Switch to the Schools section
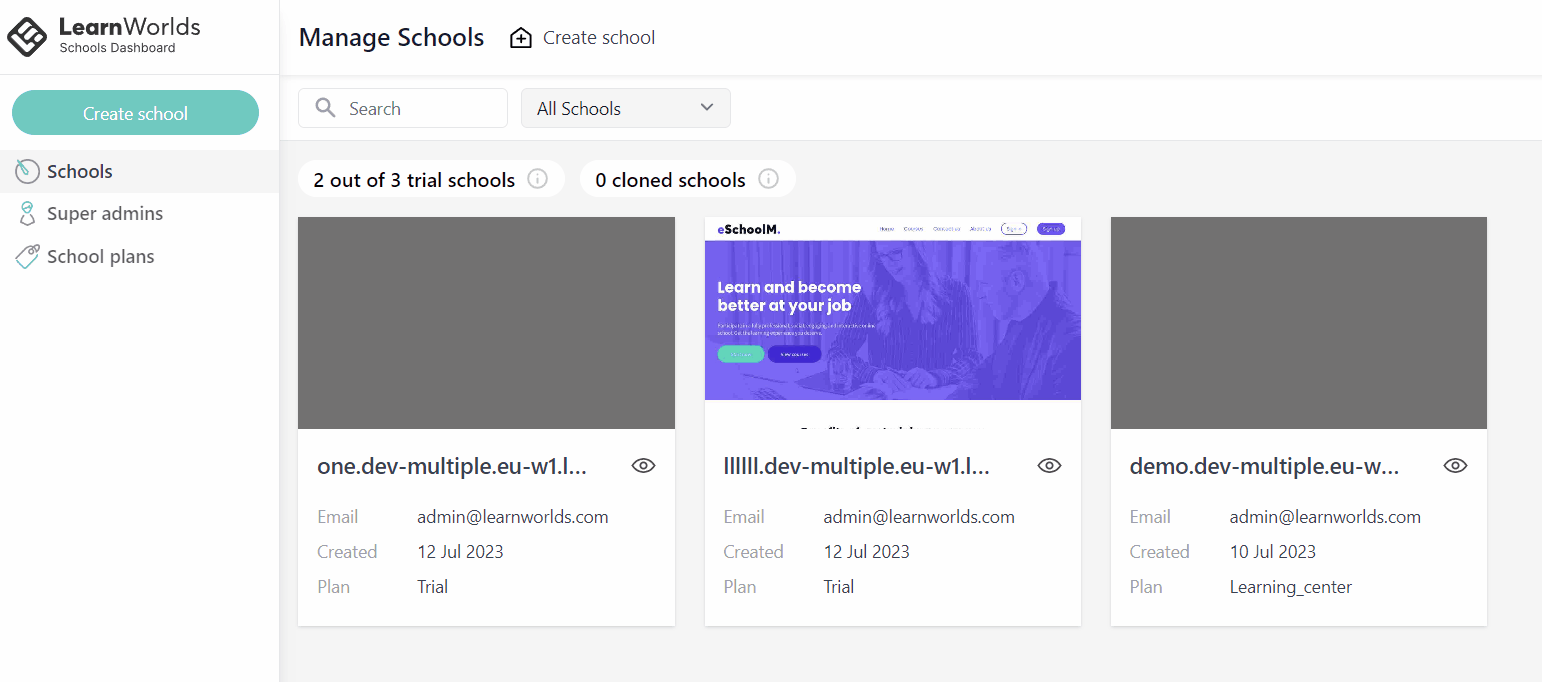The width and height of the screenshot is (1542, 682). pyautogui.click(x=79, y=170)
